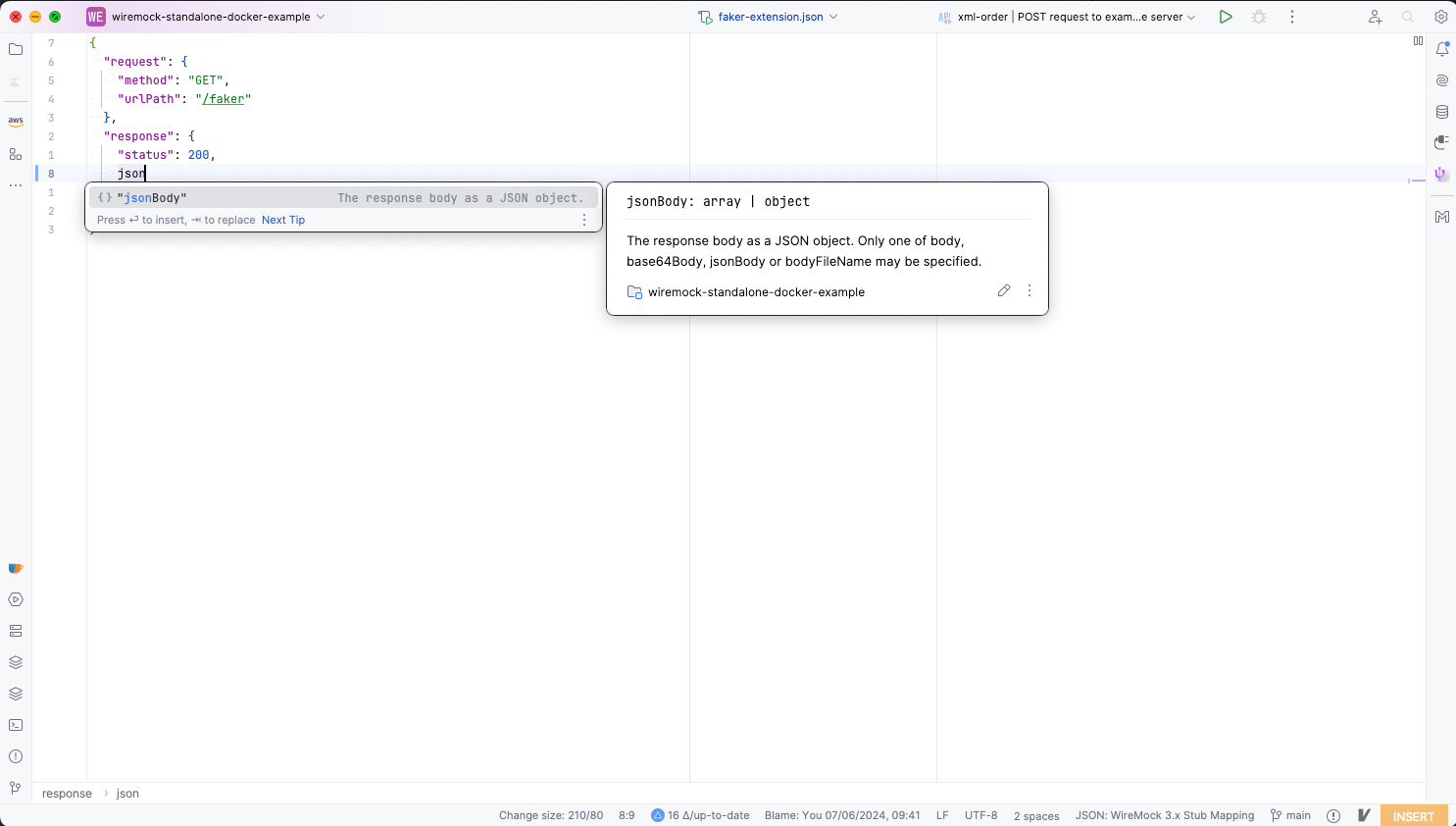Open the xml-order run configuration dropdown
This screenshot has height=826, width=1456.
point(1067,17)
